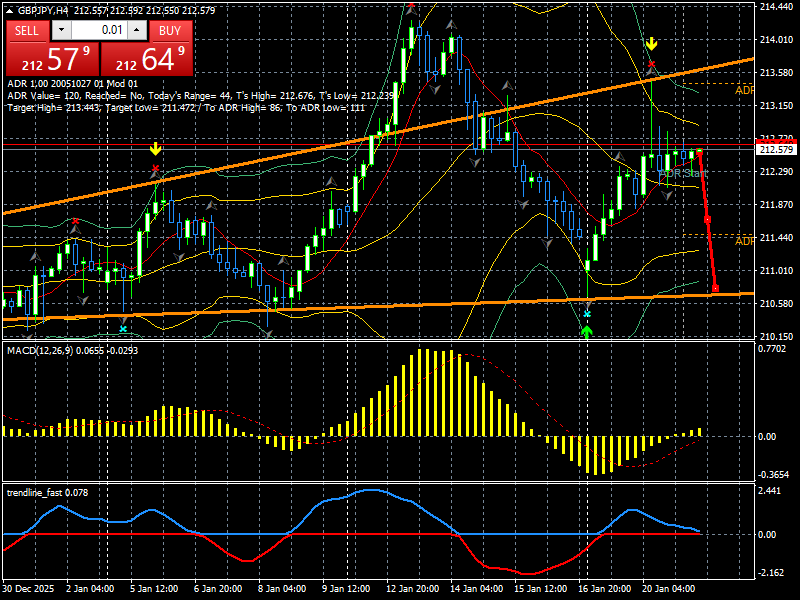Click the Target High= 213.443 info line

(186, 108)
